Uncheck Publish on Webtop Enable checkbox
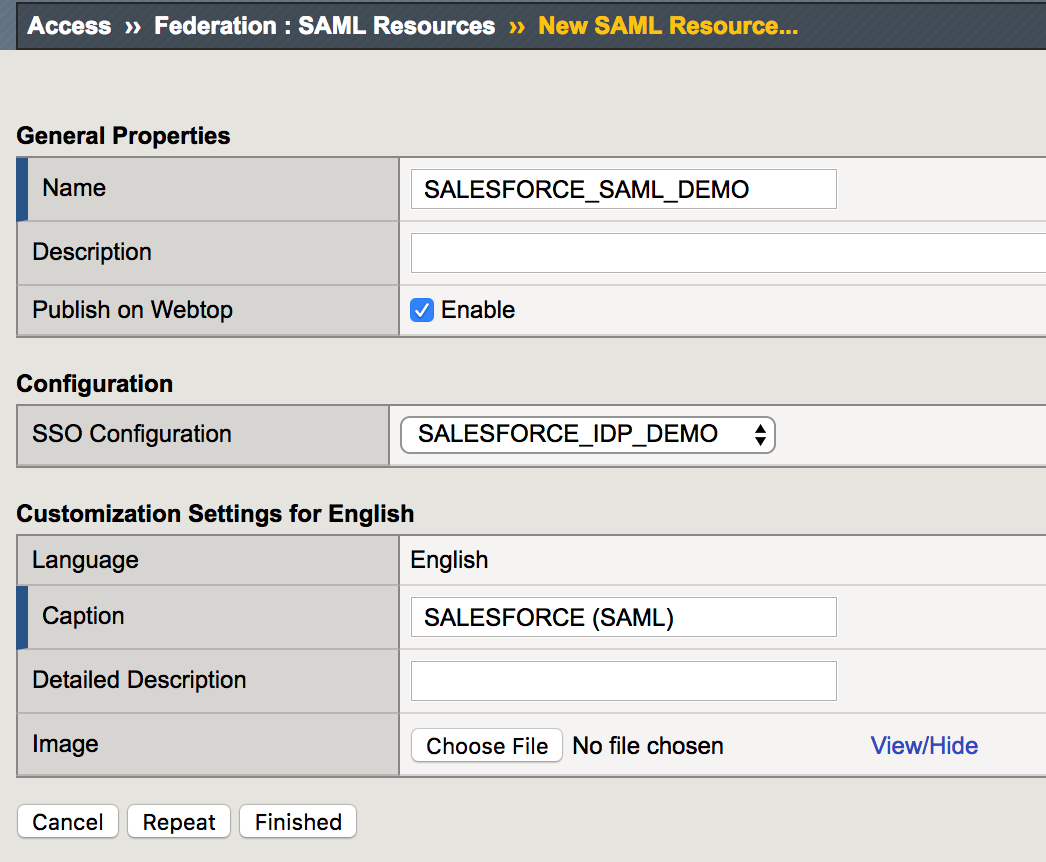1046x862 pixels. (x=422, y=310)
